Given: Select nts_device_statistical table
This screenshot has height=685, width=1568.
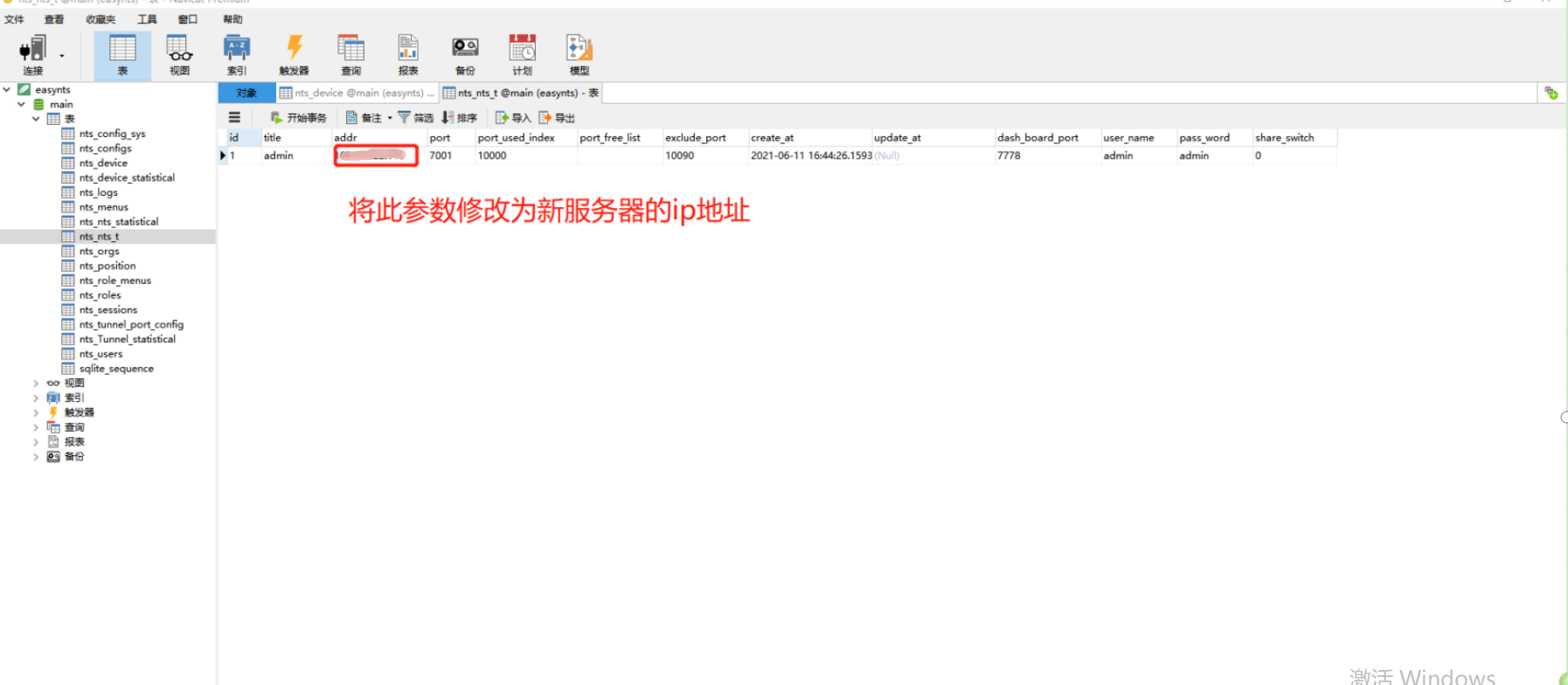Looking at the screenshot, I should 127,177.
